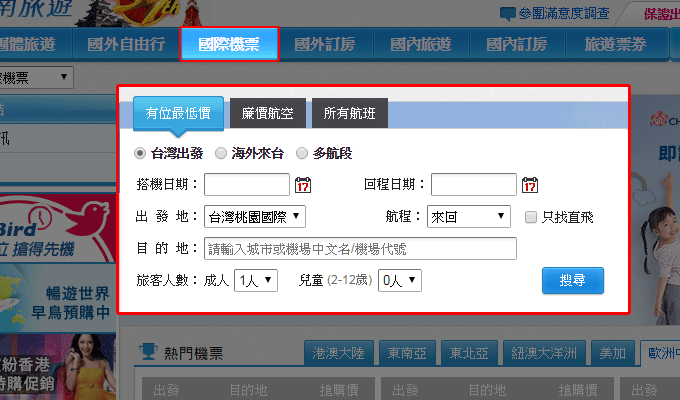Switch to the 所有航班 tab
The width and height of the screenshot is (680, 400).
click(349, 114)
